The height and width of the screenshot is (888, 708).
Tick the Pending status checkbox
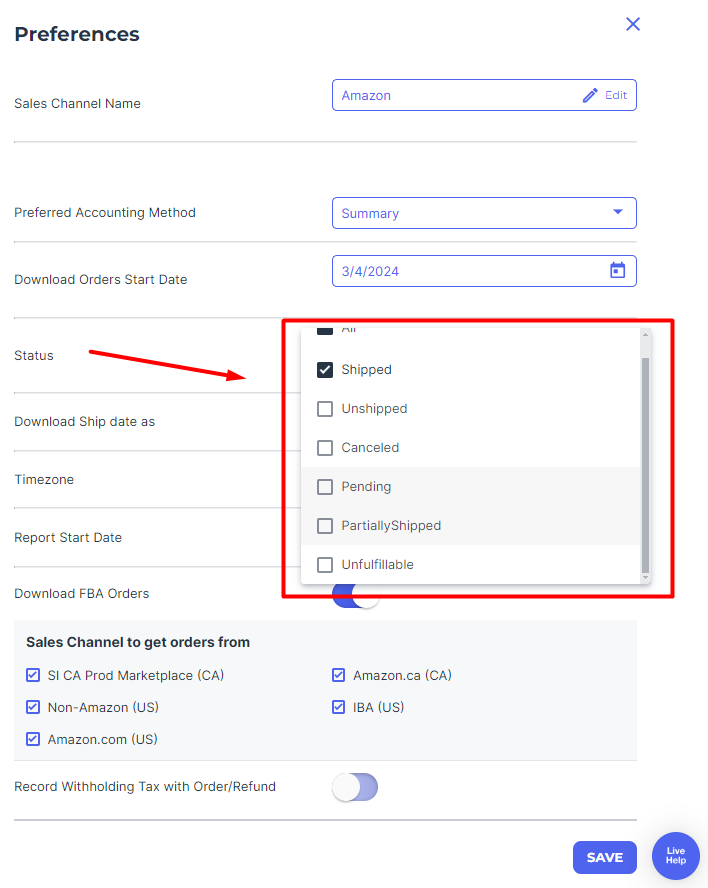[325, 487]
